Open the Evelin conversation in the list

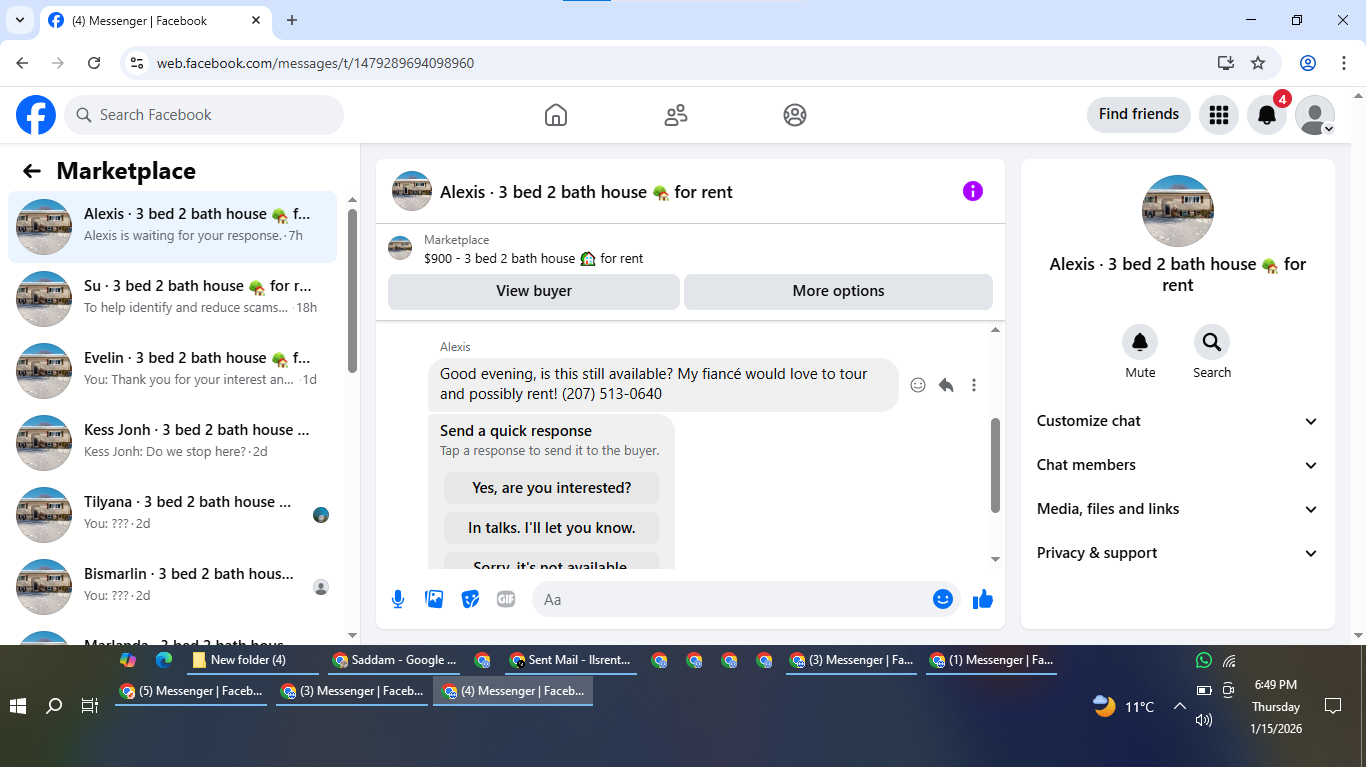click(172, 371)
